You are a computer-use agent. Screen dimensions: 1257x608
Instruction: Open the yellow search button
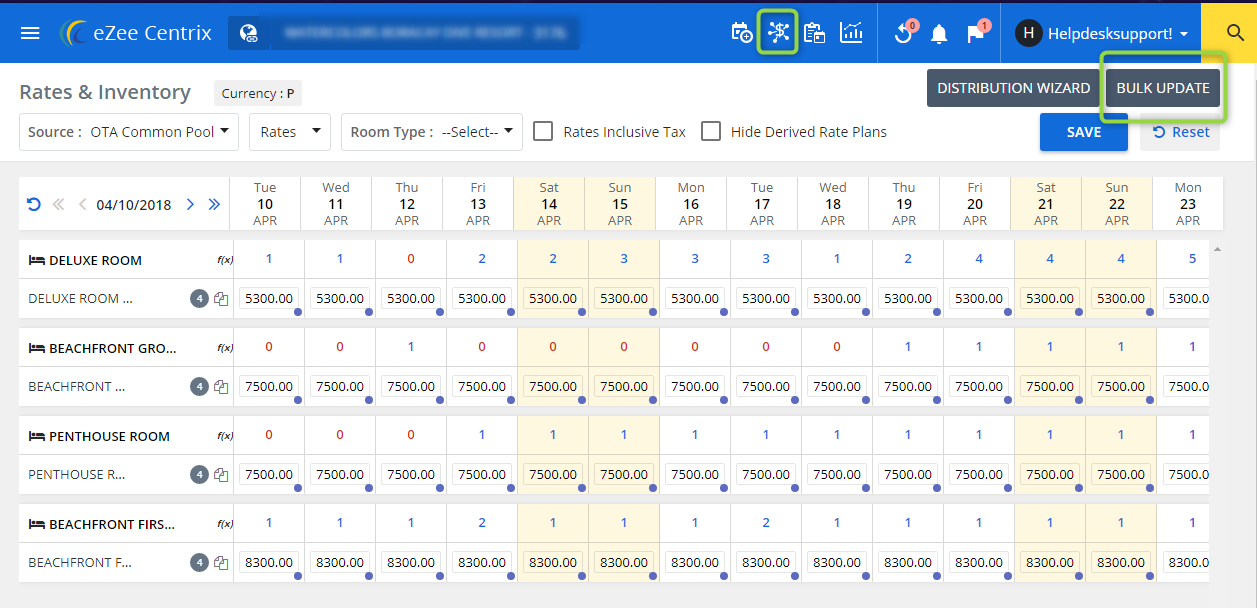1235,33
